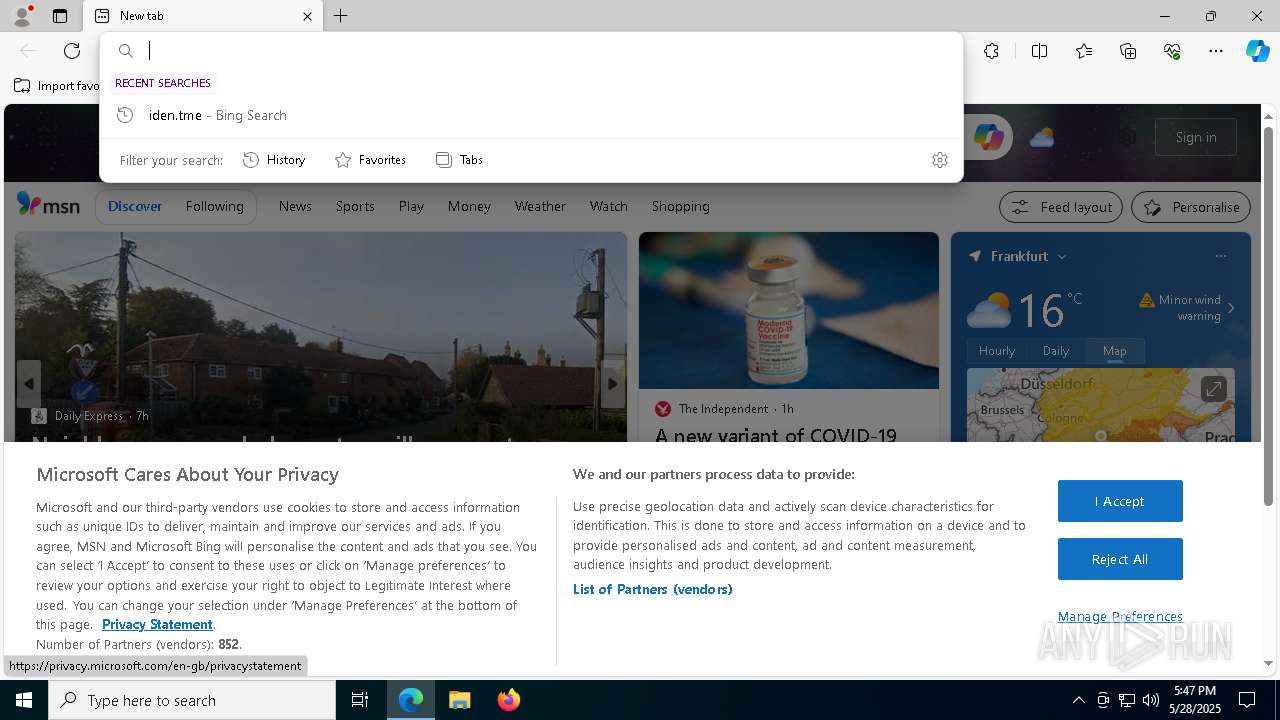1280x720 pixels.
Task: Show hidden system tray icons
Action: pyautogui.click(x=1078, y=700)
